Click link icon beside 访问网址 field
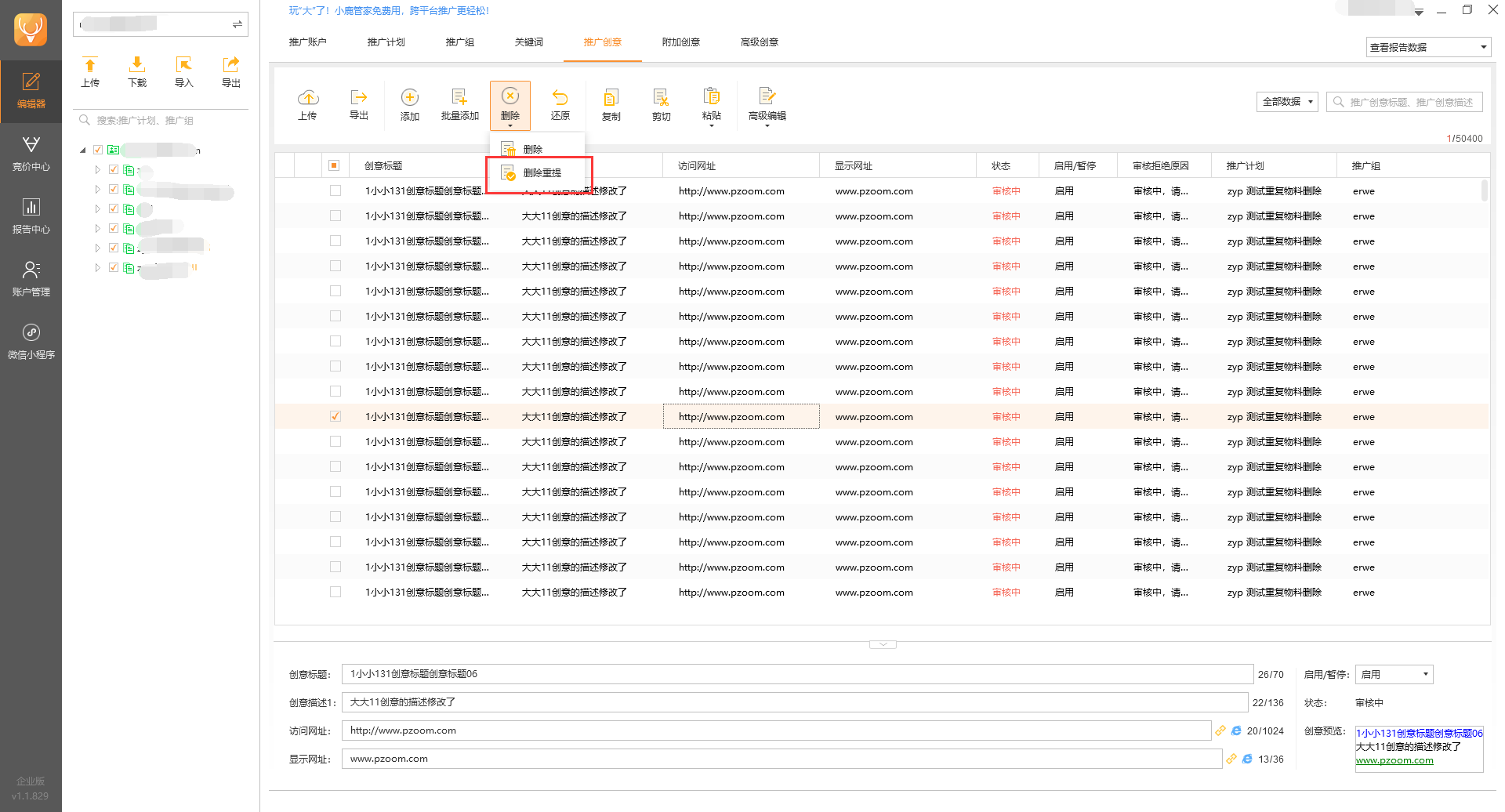This screenshot has width=1505, height=812. point(1220,730)
